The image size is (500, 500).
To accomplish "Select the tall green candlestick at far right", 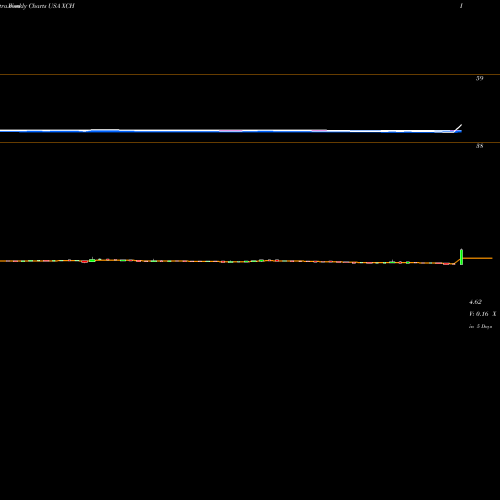I will pos(461,257).
